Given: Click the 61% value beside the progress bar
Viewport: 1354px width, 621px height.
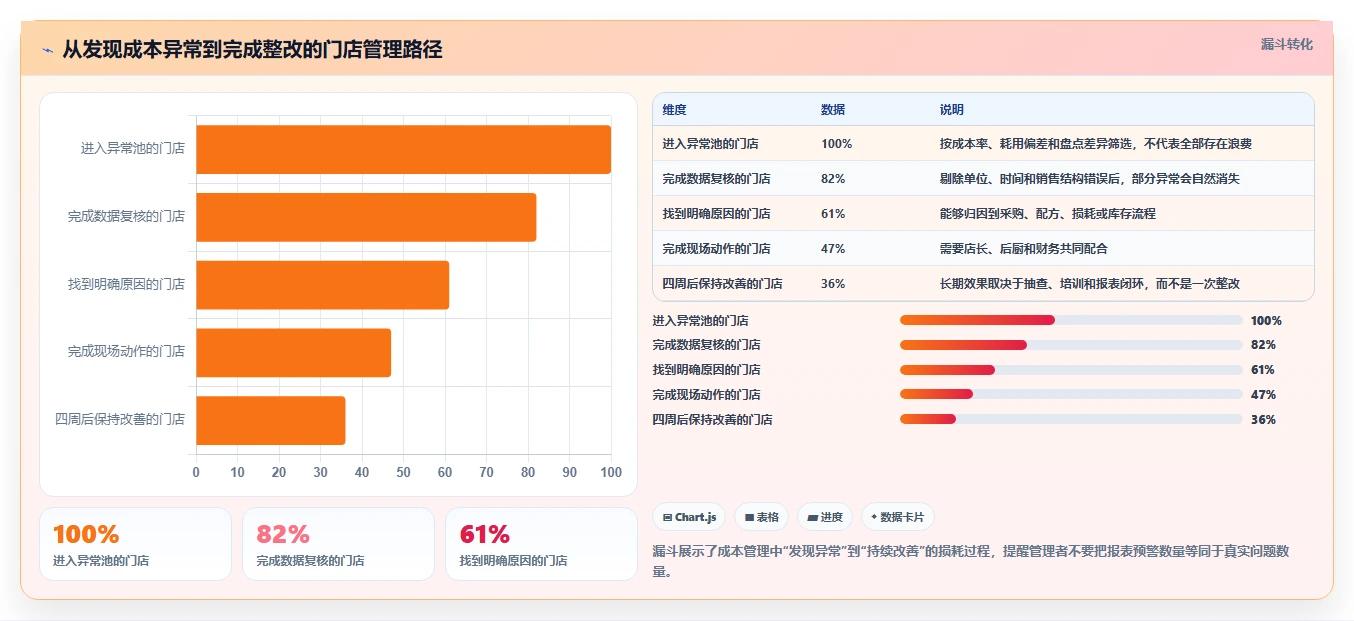Looking at the screenshot, I should pos(1263,370).
